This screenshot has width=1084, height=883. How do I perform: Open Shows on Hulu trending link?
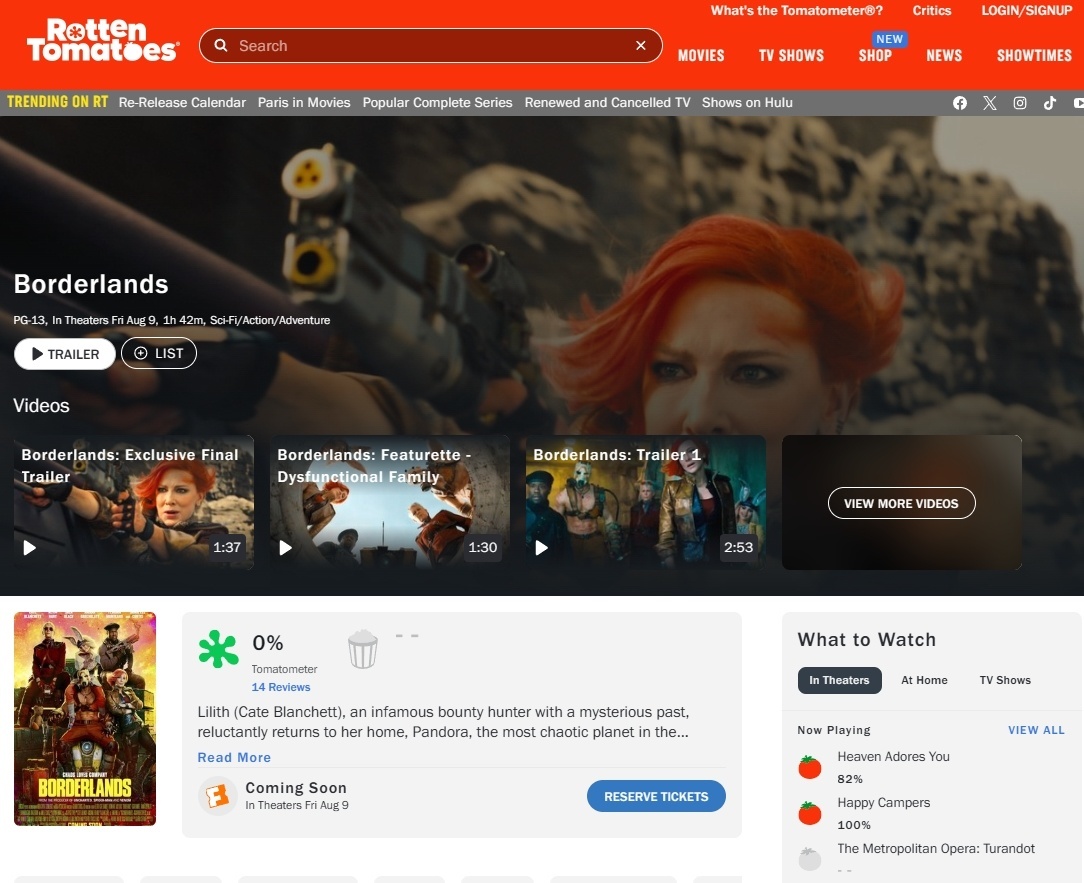tap(747, 102)
